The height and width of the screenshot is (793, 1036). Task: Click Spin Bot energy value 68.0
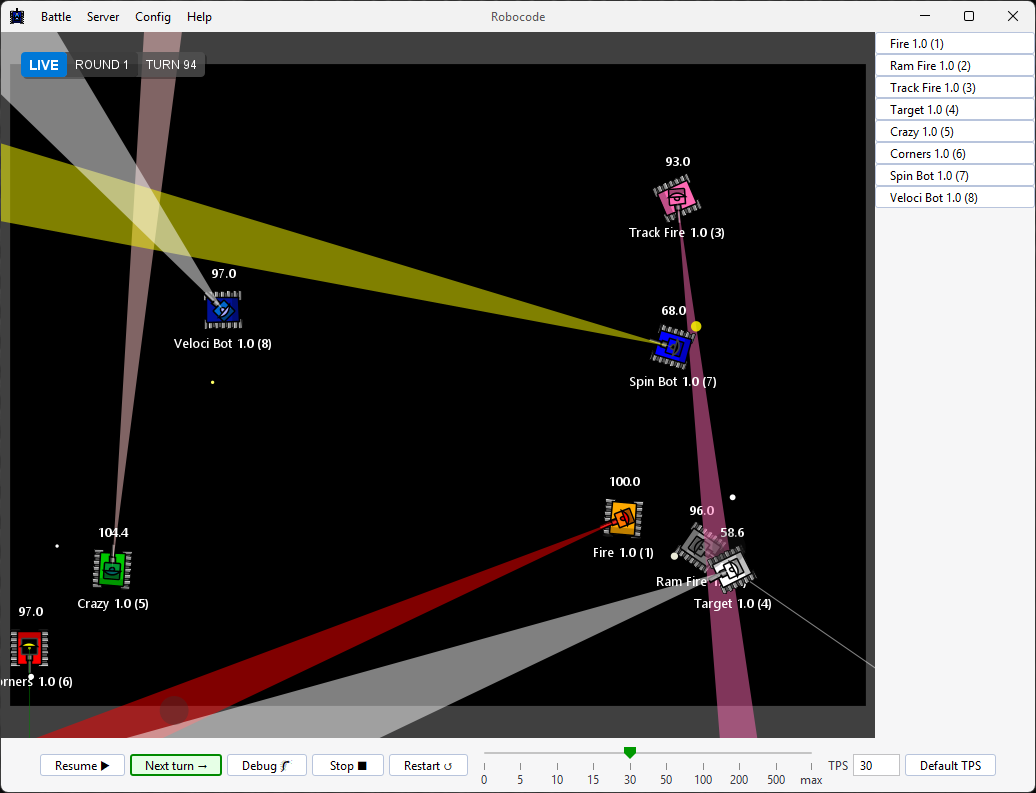[x=674, y=311]
